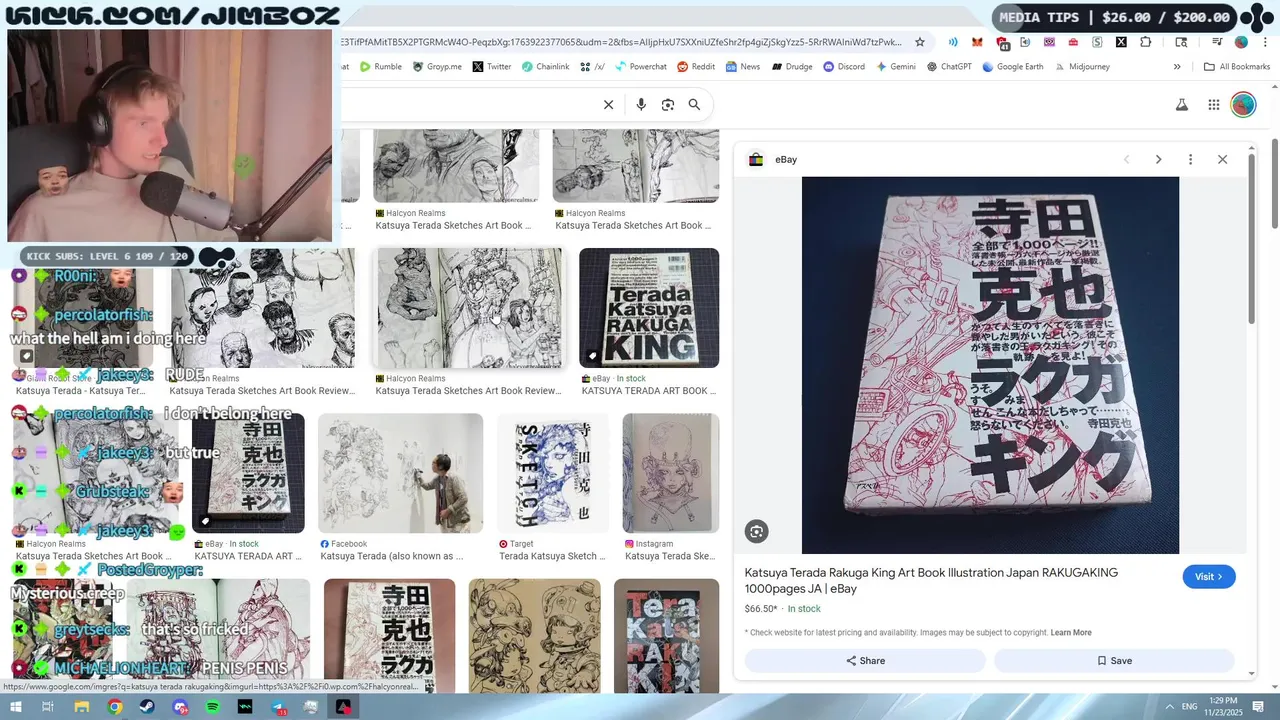Open the Midjourney bookmark
This screenshot has height=720, width=1280.
[1081, 67]
